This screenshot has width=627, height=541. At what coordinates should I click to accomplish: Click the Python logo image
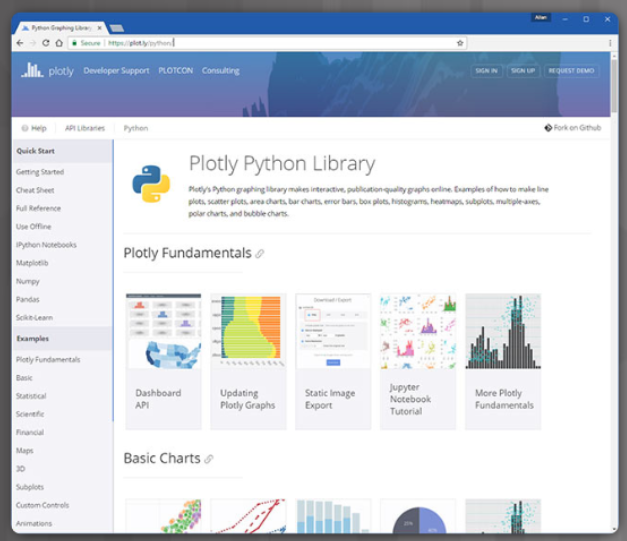pos(151,184)
